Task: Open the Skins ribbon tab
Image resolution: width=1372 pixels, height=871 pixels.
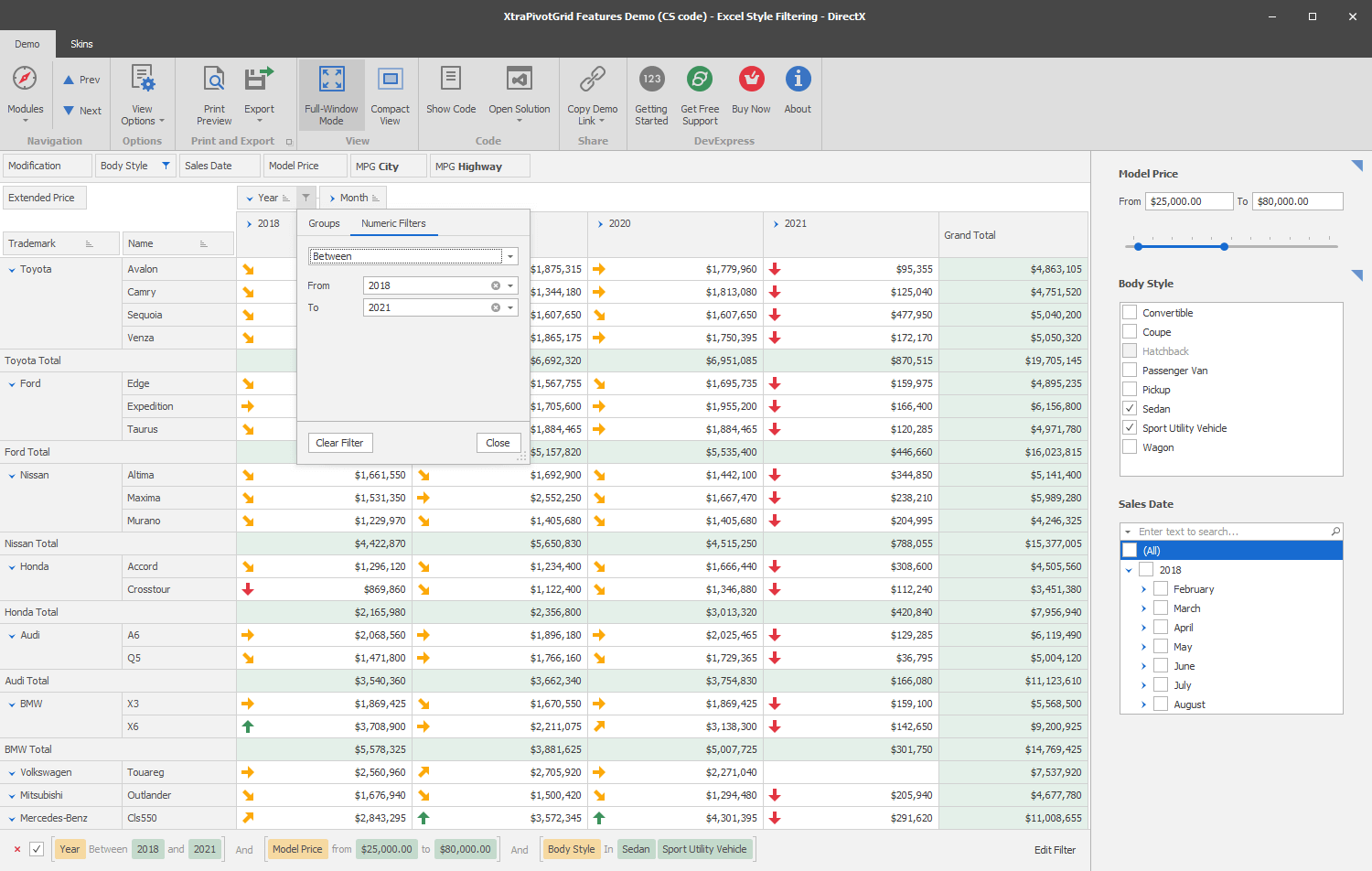Action: [81, 44]
